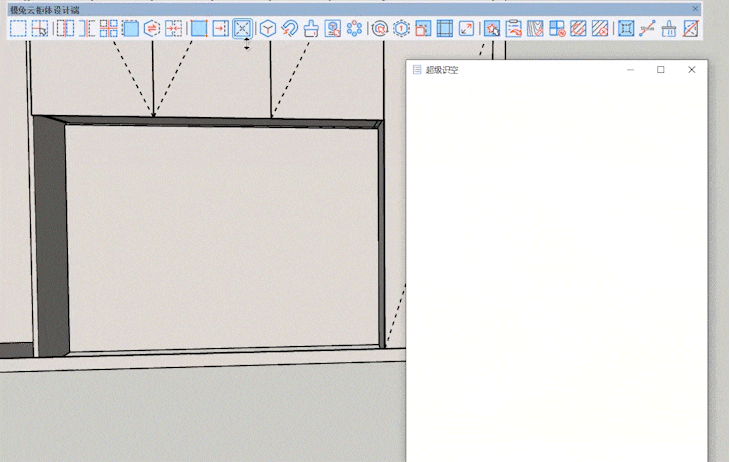
Task: Select the dashed circle numbered 1 icon
Action: click(x=401, y=29)
